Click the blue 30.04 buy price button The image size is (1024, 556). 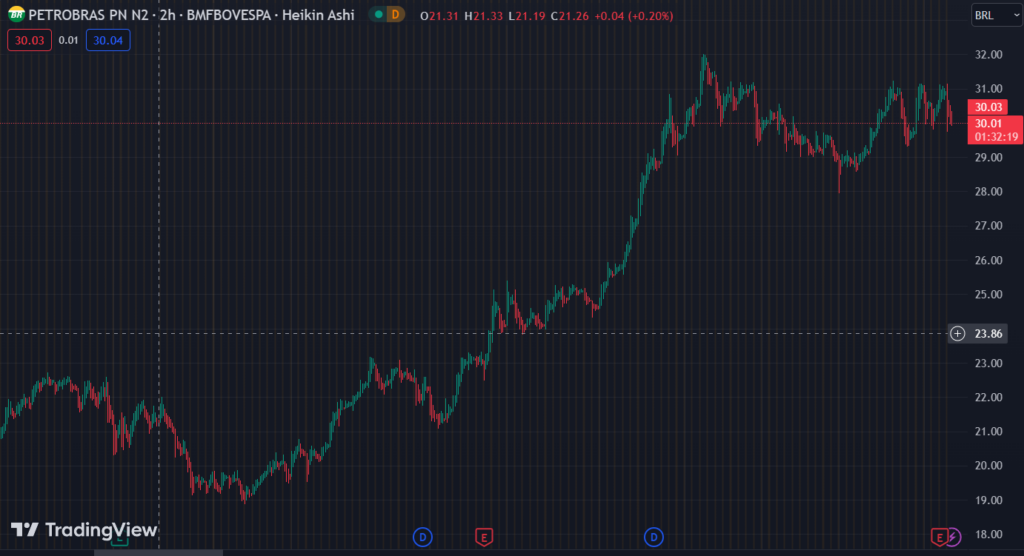[x=108, y=41]
